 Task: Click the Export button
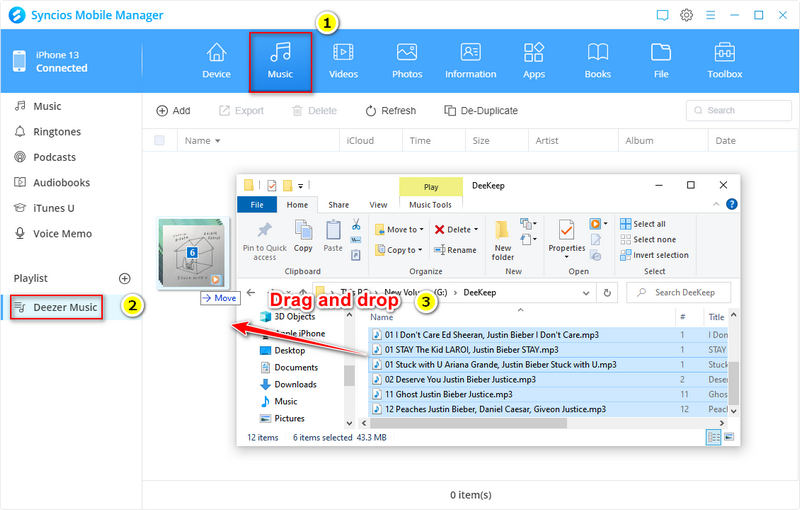241,111
